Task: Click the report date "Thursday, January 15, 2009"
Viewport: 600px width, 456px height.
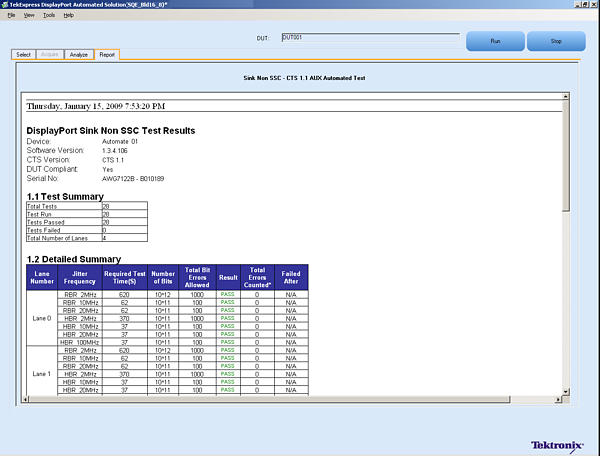Action: click(x=74, y=106)
